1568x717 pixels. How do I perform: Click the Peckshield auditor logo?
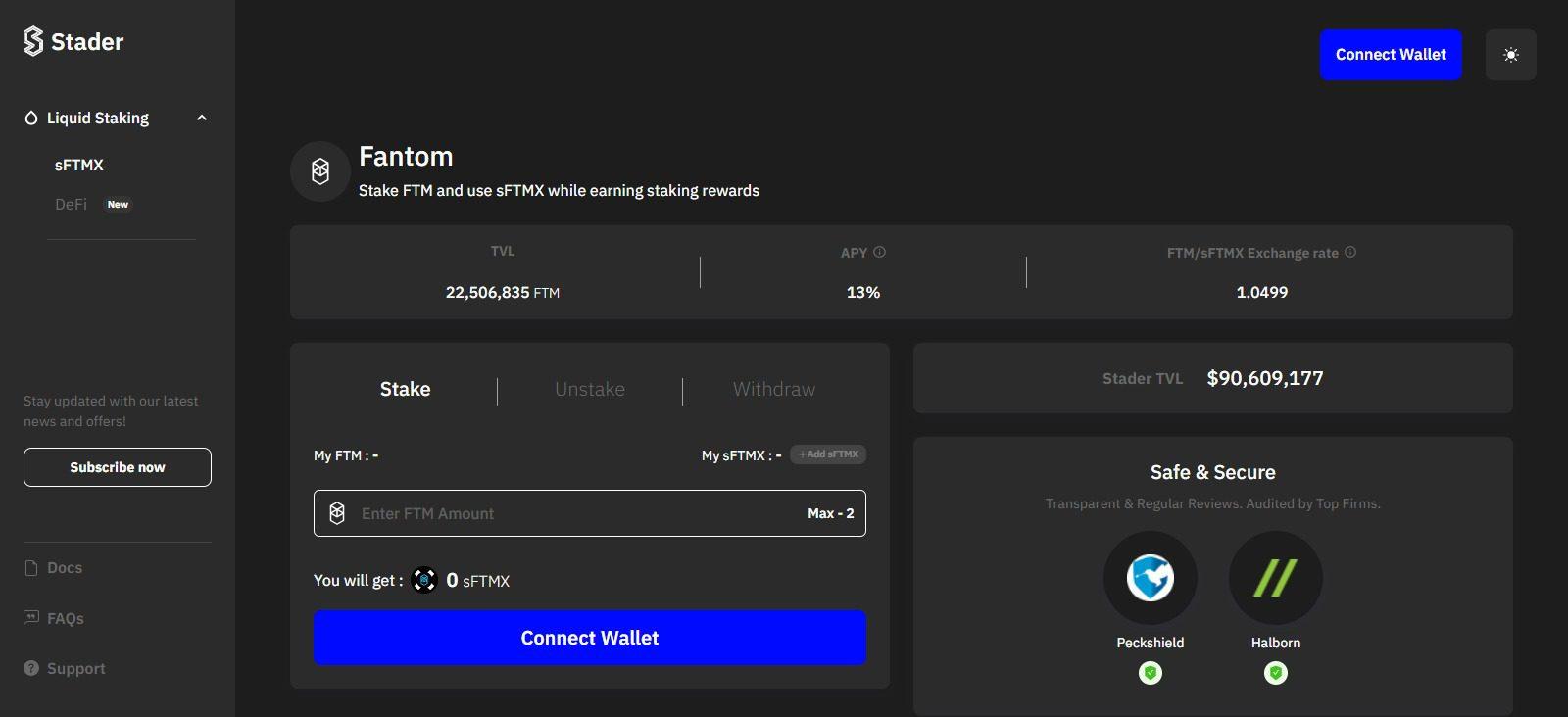point(1151,578)
